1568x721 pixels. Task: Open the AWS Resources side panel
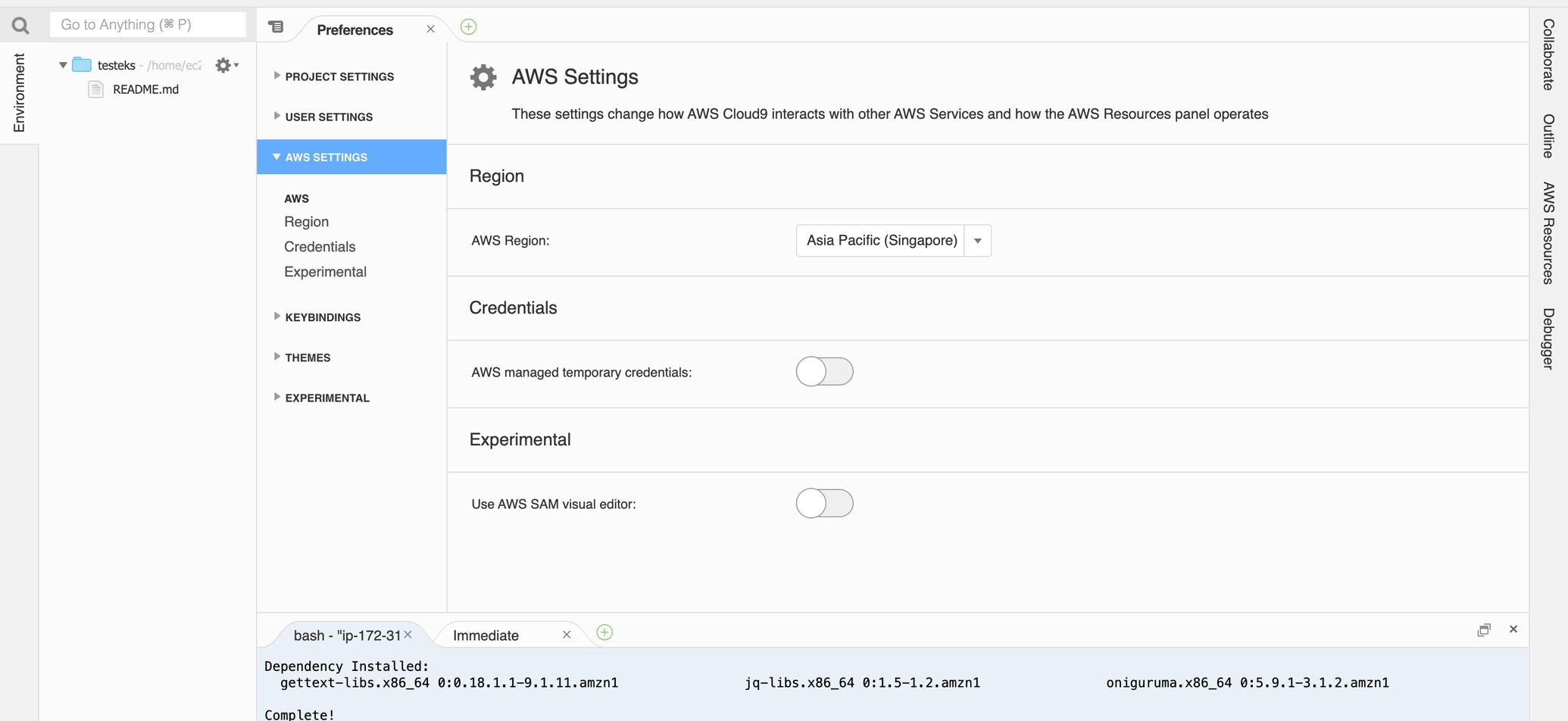[1548, 233]
